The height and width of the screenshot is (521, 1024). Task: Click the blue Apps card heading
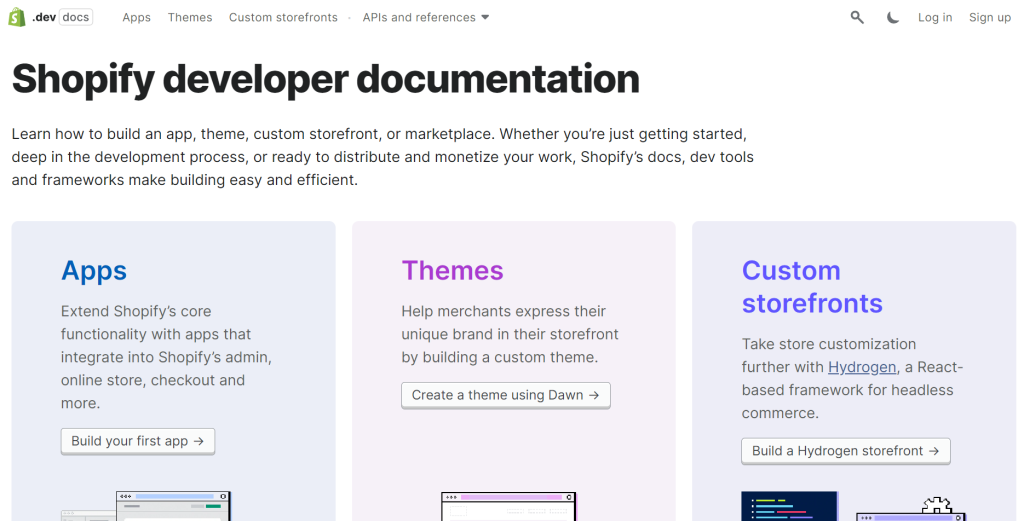click(x=94, y=271)
